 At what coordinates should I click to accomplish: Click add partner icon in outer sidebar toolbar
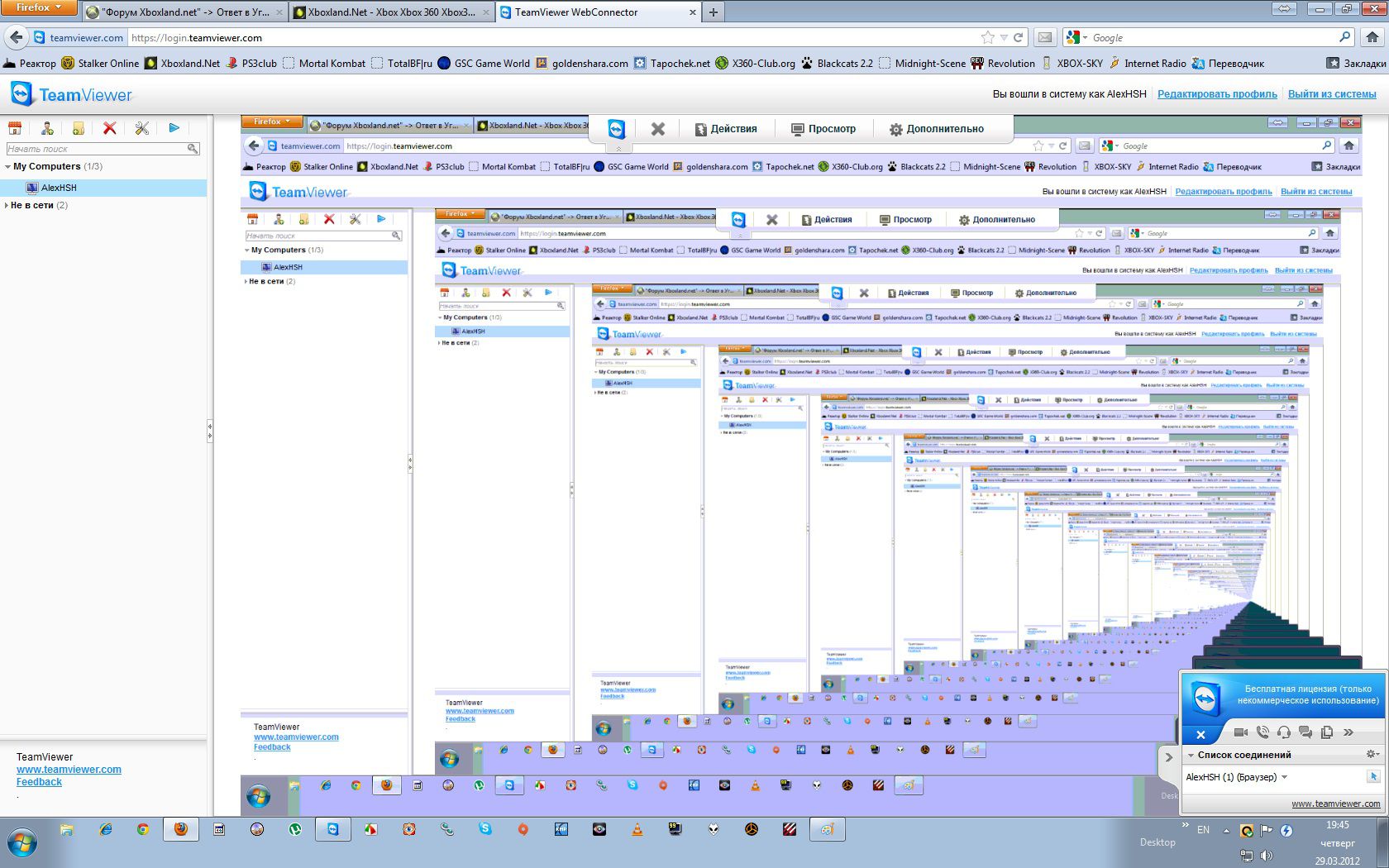coord(47,128)
